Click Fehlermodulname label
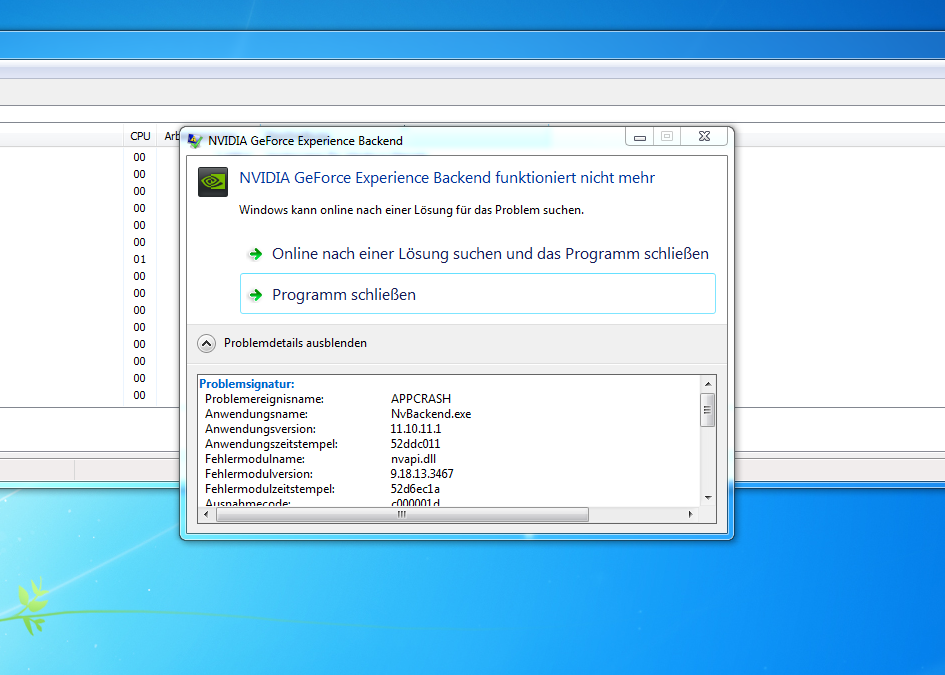The height and width of the screenshot is (675, 945). [x=255, y=459]
